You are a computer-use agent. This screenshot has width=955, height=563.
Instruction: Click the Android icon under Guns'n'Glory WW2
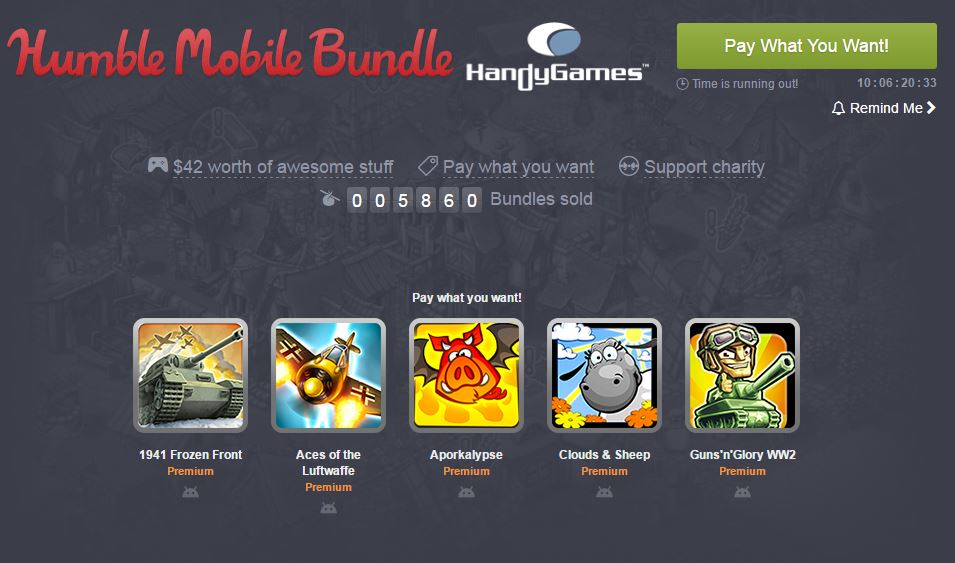point(742,492)
